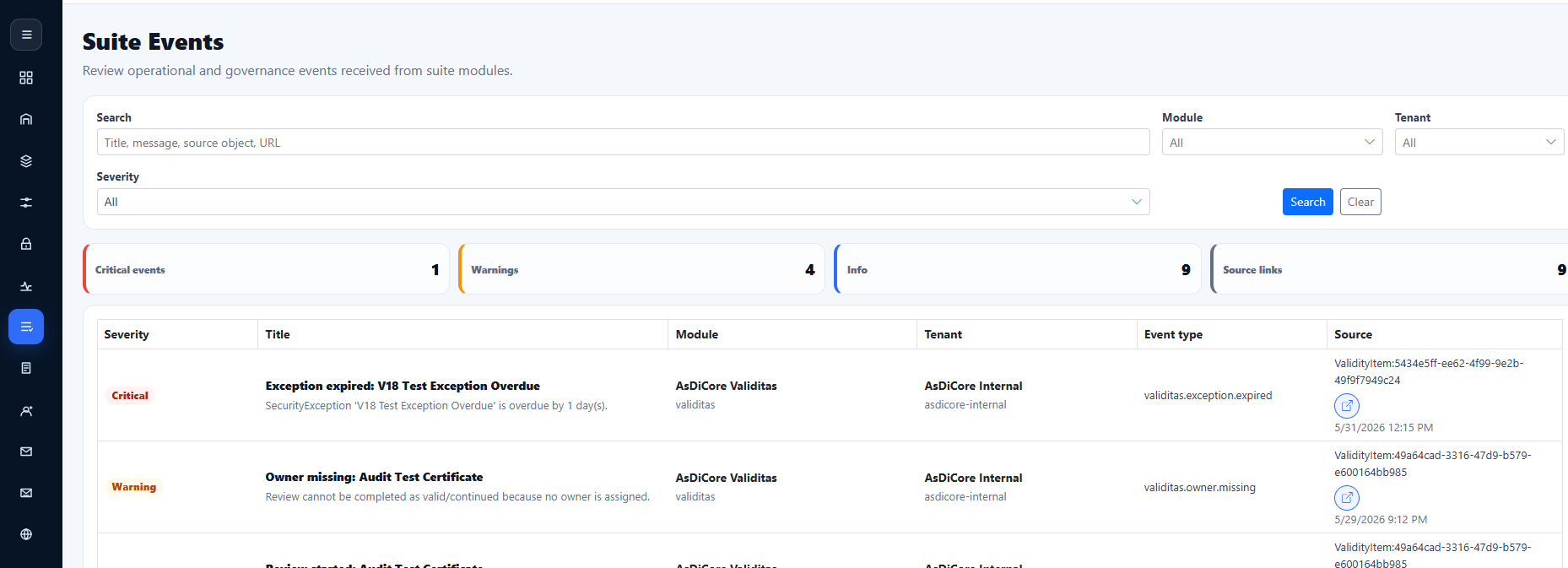Click the timestamp '5/31/2026 12:15 PM'

coord(1383,428)
